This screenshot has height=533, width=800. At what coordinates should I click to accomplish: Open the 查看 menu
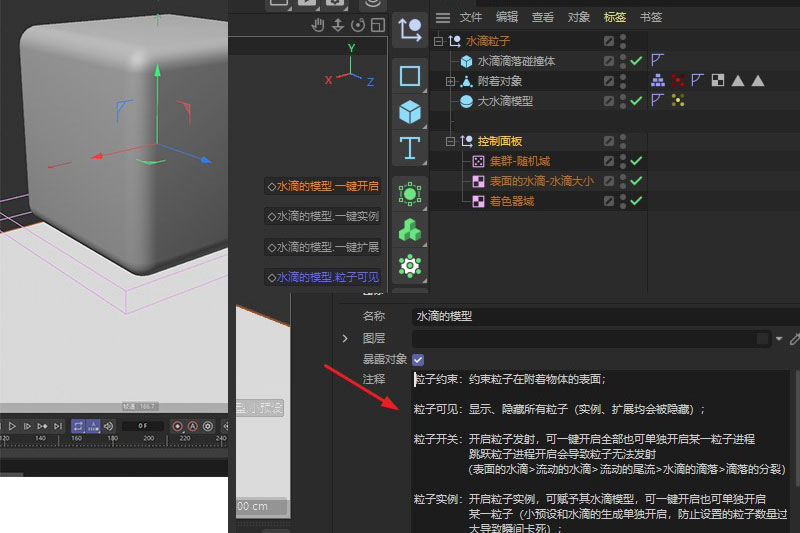[x=543, y=17]
